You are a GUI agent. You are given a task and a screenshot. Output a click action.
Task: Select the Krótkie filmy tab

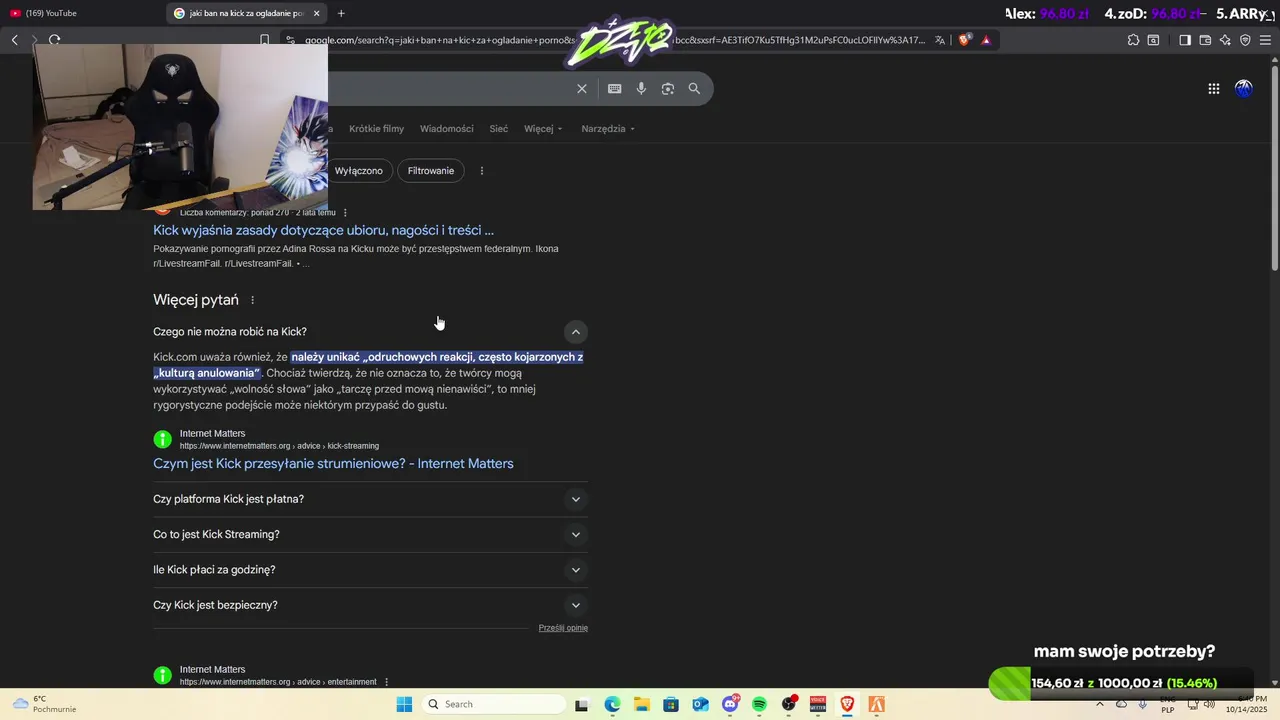tap(376, 129)
